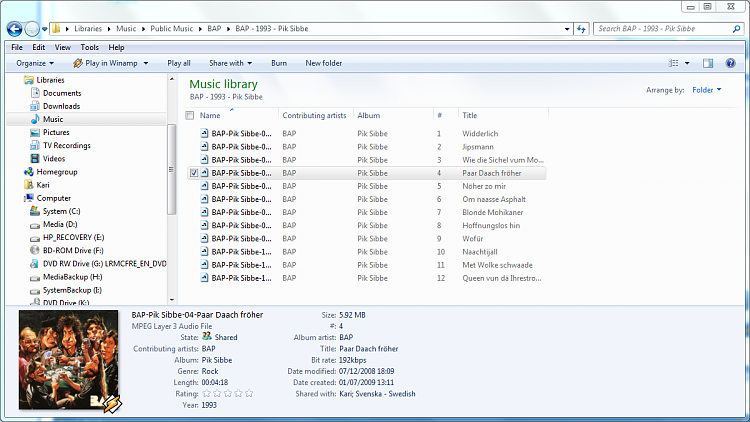
Task: Open the Documents library icon
Action: 35,93
